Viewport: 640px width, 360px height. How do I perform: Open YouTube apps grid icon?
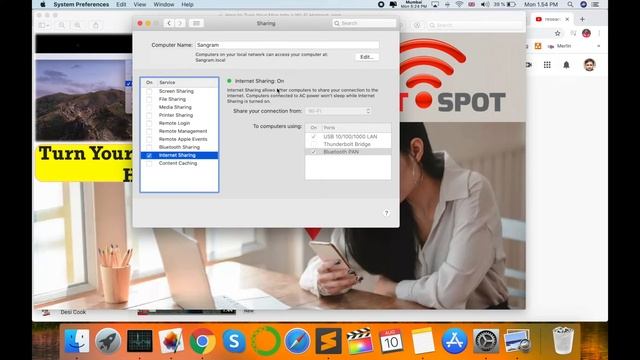[x=547, y=64]
